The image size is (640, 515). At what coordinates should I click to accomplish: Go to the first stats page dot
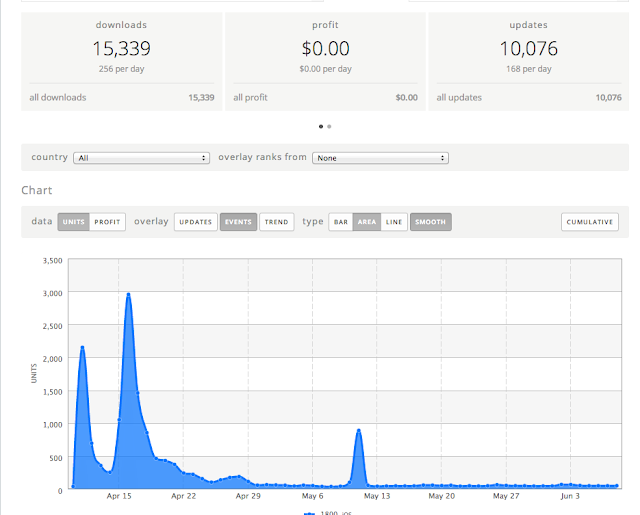[x=321, y=127]
